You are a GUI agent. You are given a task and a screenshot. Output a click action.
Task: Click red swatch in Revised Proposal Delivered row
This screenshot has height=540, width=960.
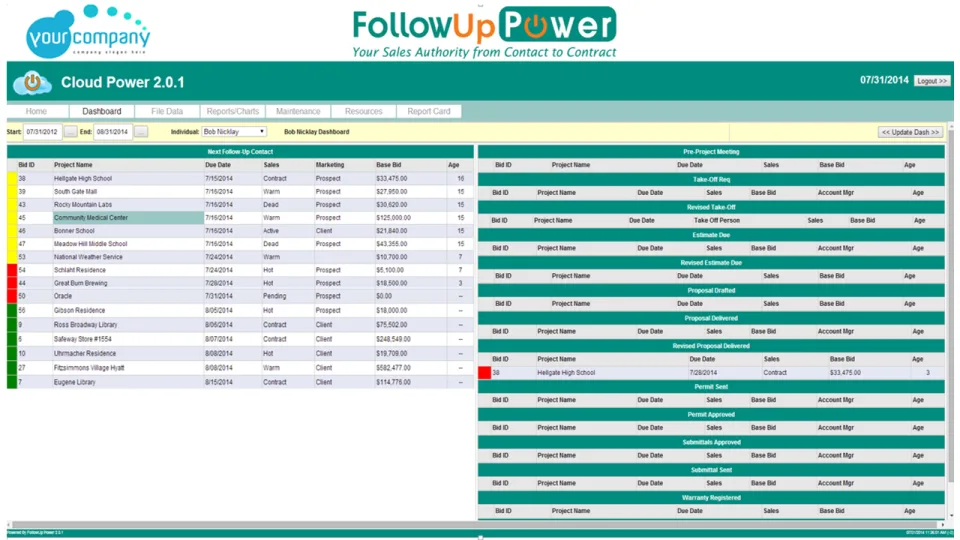point(484,372)
